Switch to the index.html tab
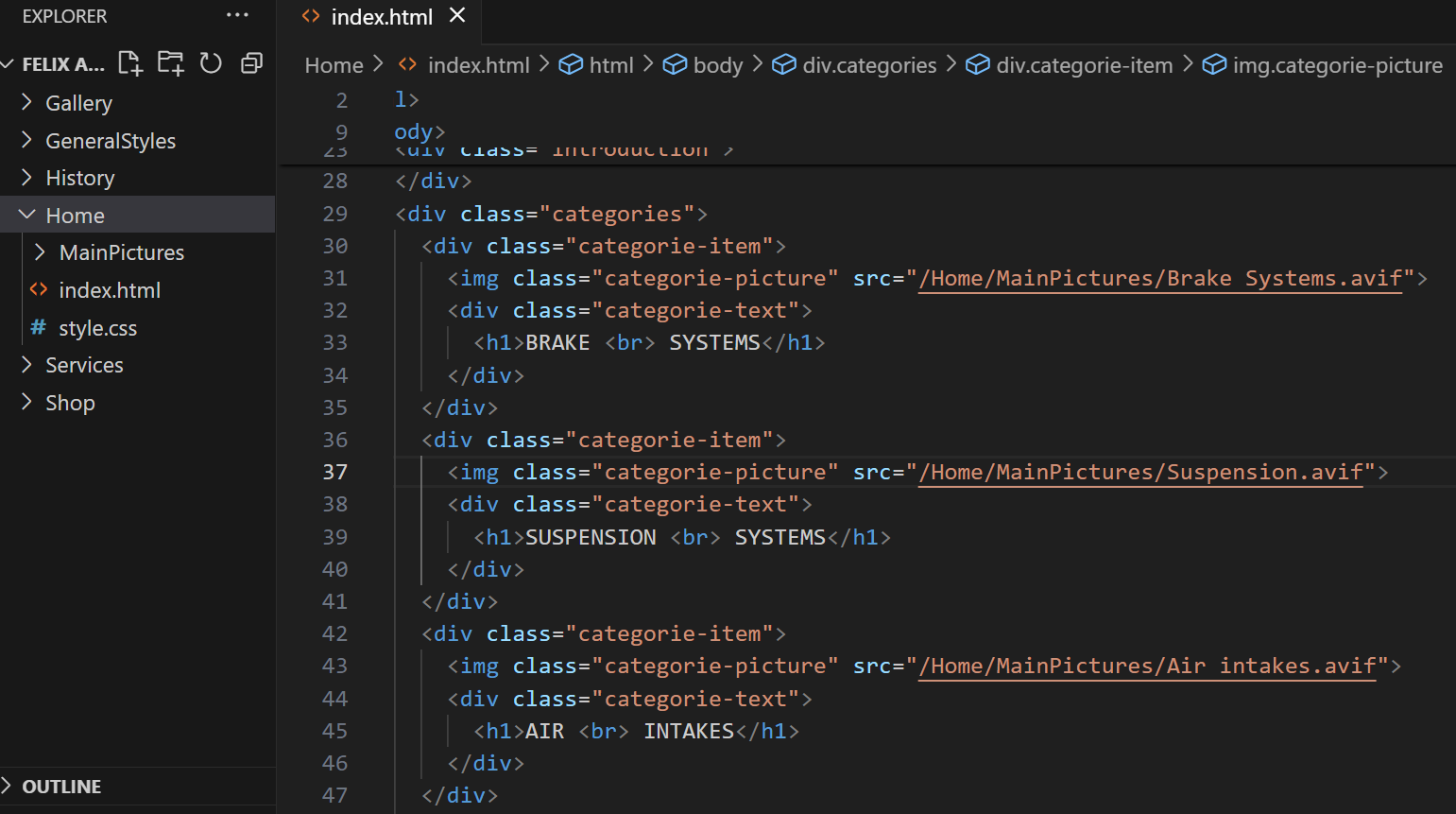The width and height of the screenshot is (1456, 814). [x=381, y=17]
